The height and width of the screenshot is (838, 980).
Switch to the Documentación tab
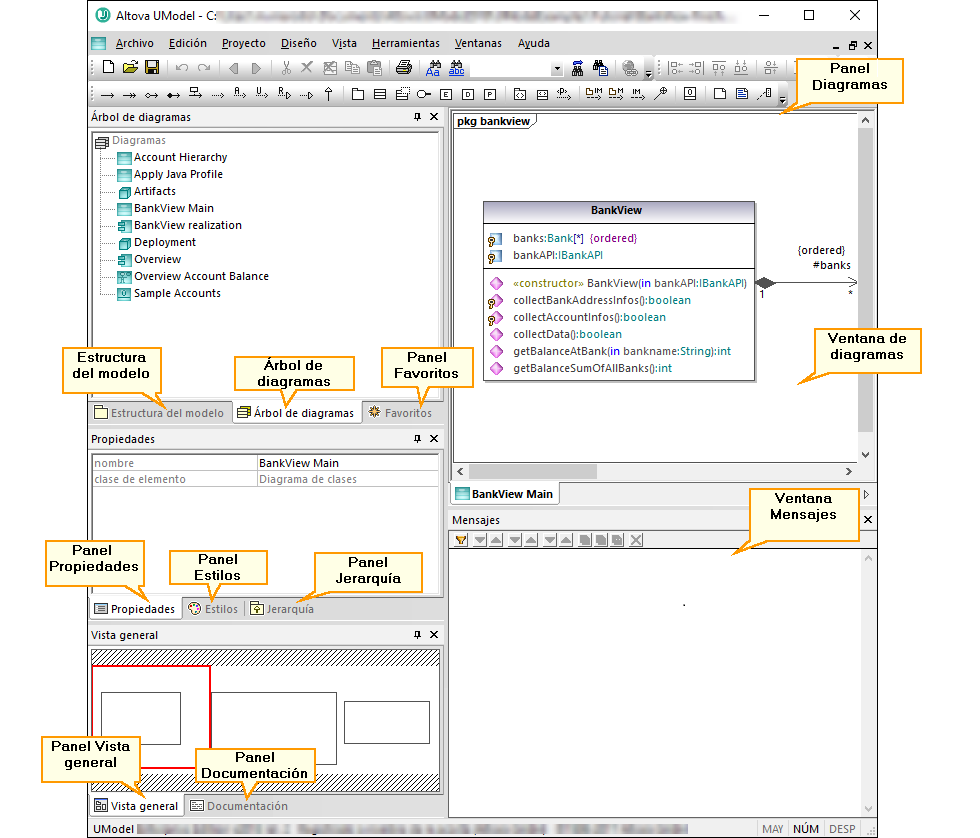[x=239, y=806]
